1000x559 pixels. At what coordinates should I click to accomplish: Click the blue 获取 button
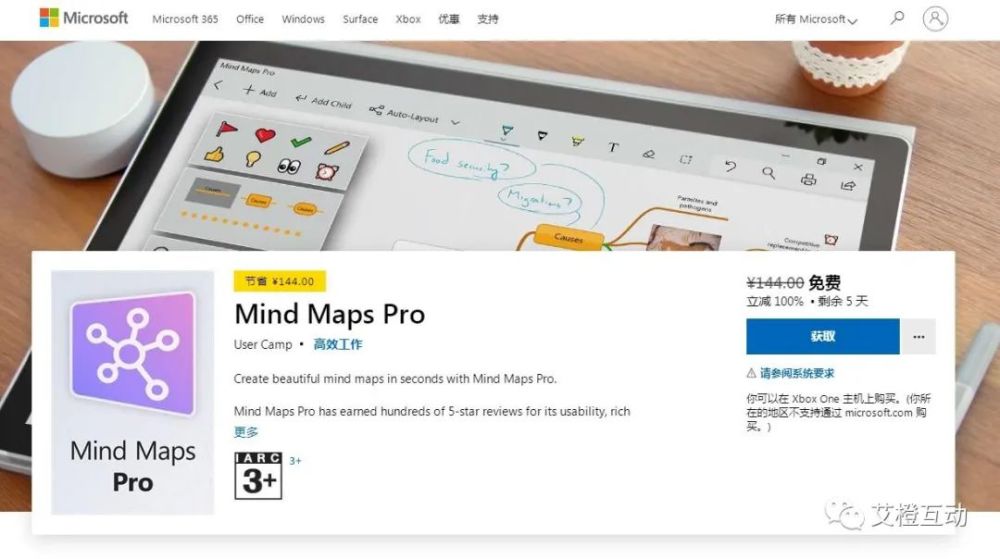(823, 337)
